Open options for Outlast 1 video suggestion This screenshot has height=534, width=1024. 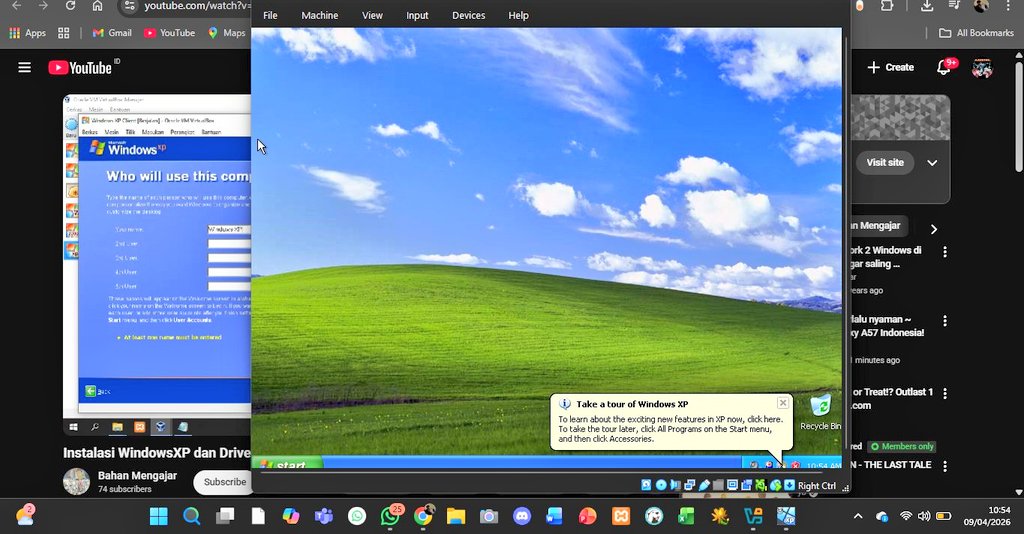pyautogui.click(x=945, y=393)
